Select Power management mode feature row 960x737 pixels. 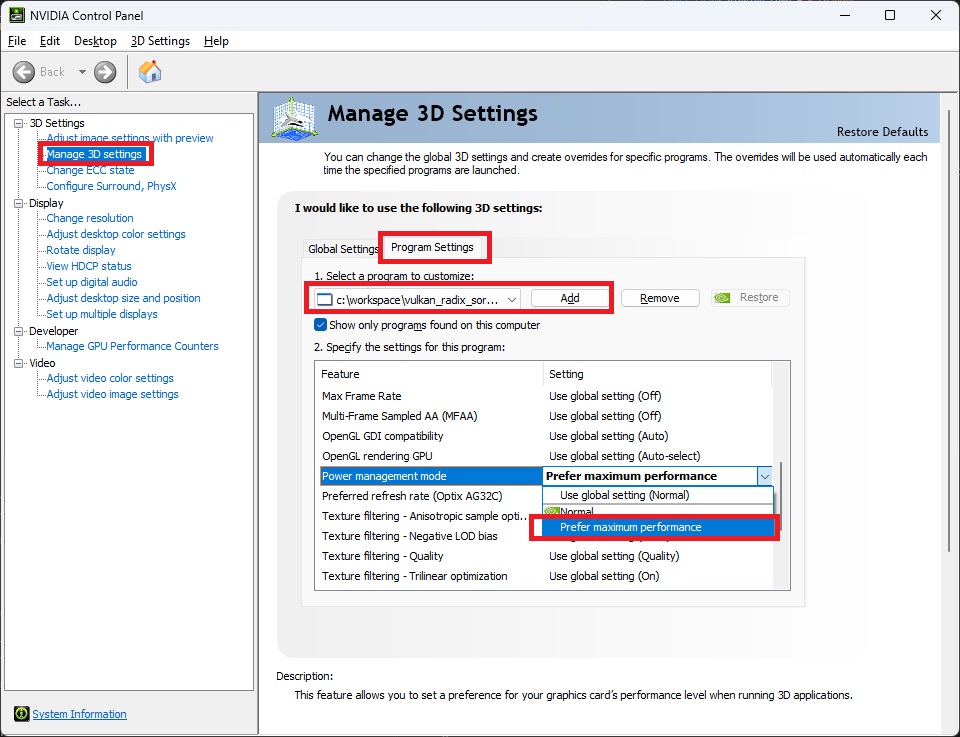(432, 476)
